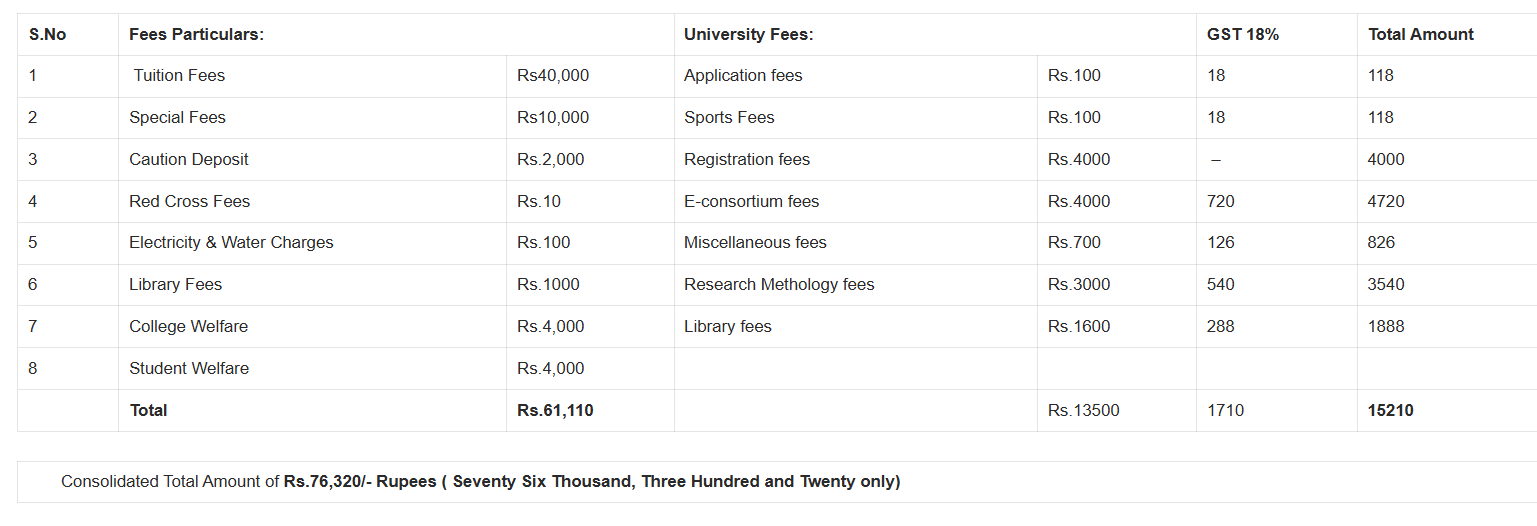Select the Red Cross Fees cell

pos(189,202)
